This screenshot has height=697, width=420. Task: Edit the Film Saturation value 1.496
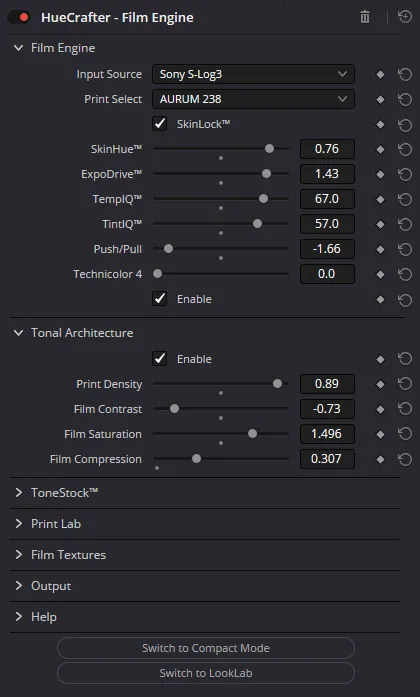pos(327,433)
